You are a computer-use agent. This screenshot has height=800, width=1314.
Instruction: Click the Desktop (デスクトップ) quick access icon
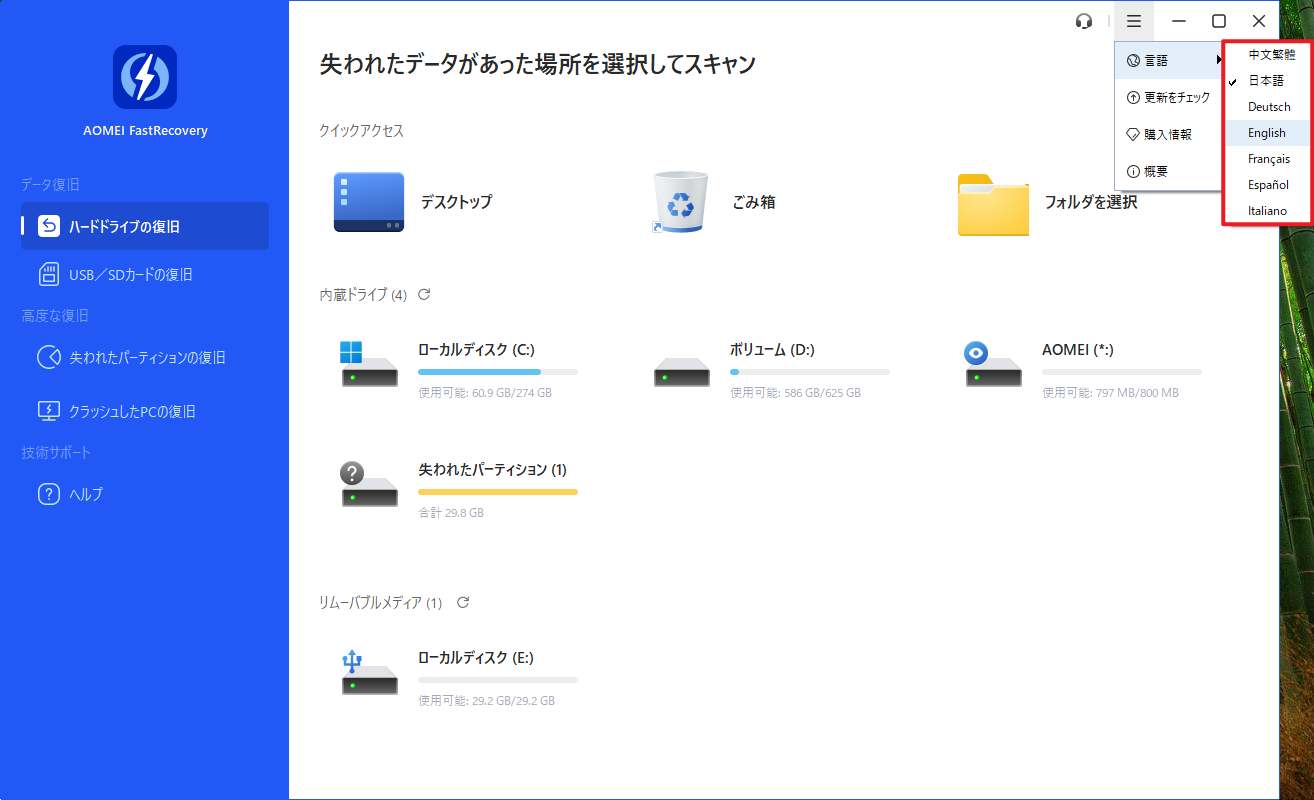click(x=368, y=202)
